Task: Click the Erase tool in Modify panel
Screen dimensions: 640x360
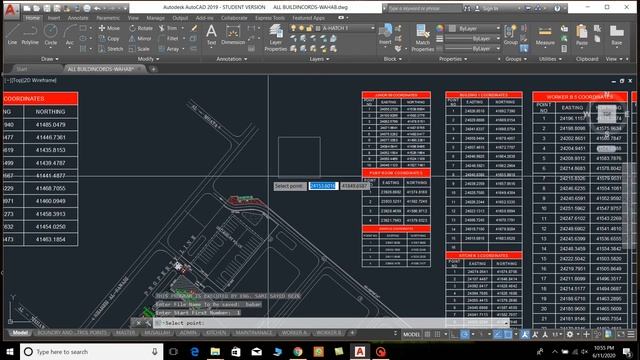Action: pyautogui.click(x=194, y=28)
